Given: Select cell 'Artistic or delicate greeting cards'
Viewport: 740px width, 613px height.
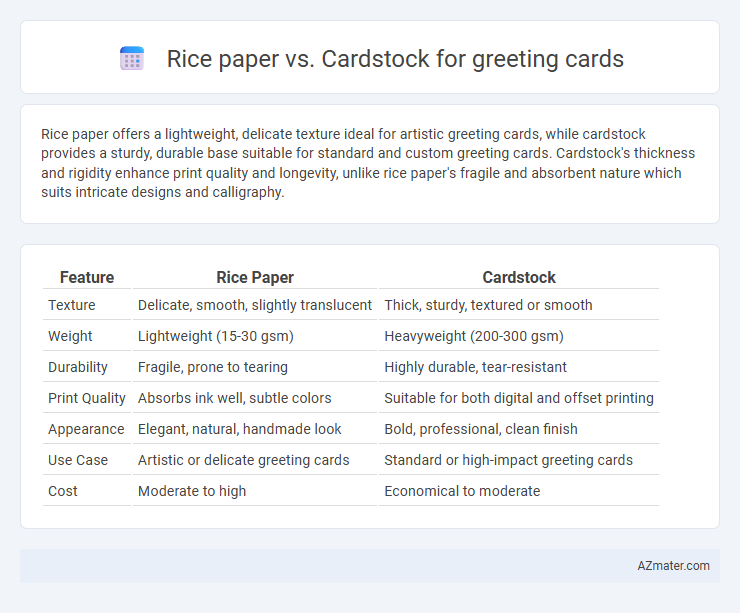Looking at the screenshot, I should 255,460.
